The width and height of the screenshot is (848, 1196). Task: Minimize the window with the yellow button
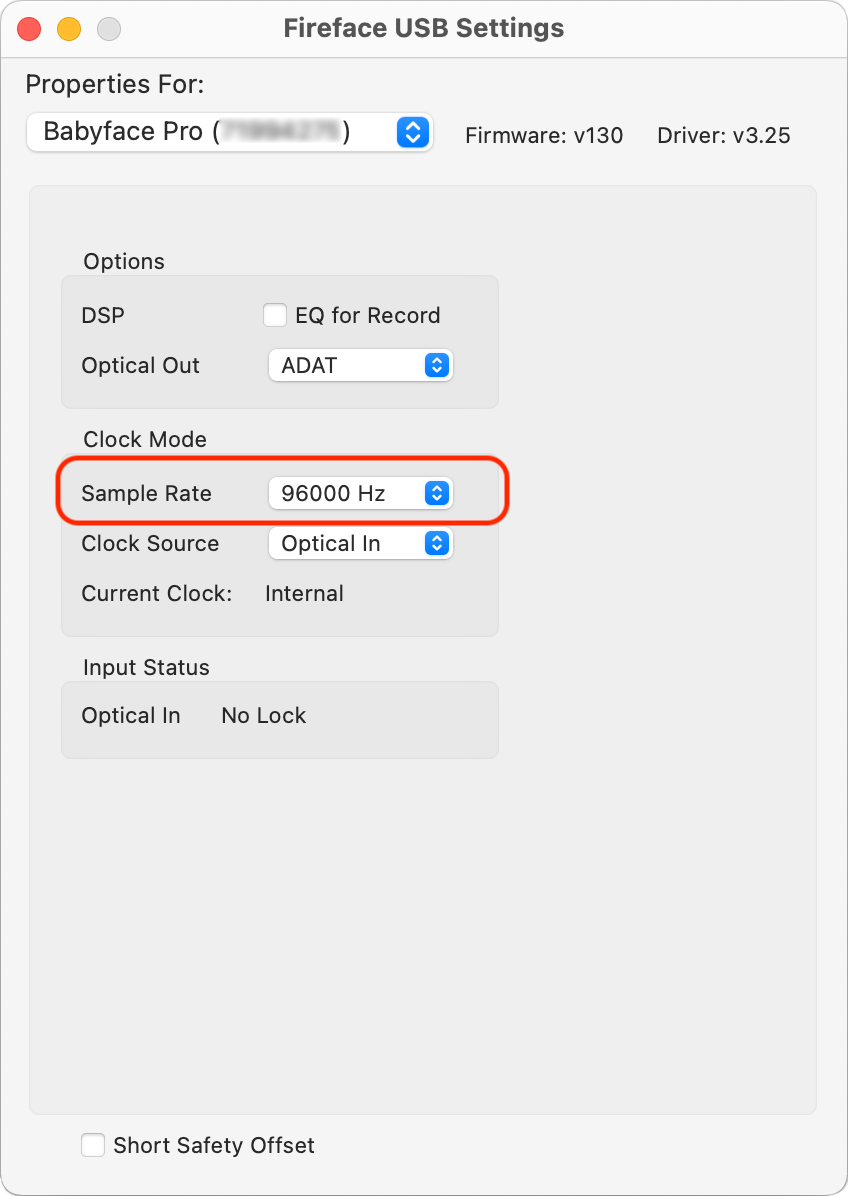pyautogui.click(x=69, y=28)
